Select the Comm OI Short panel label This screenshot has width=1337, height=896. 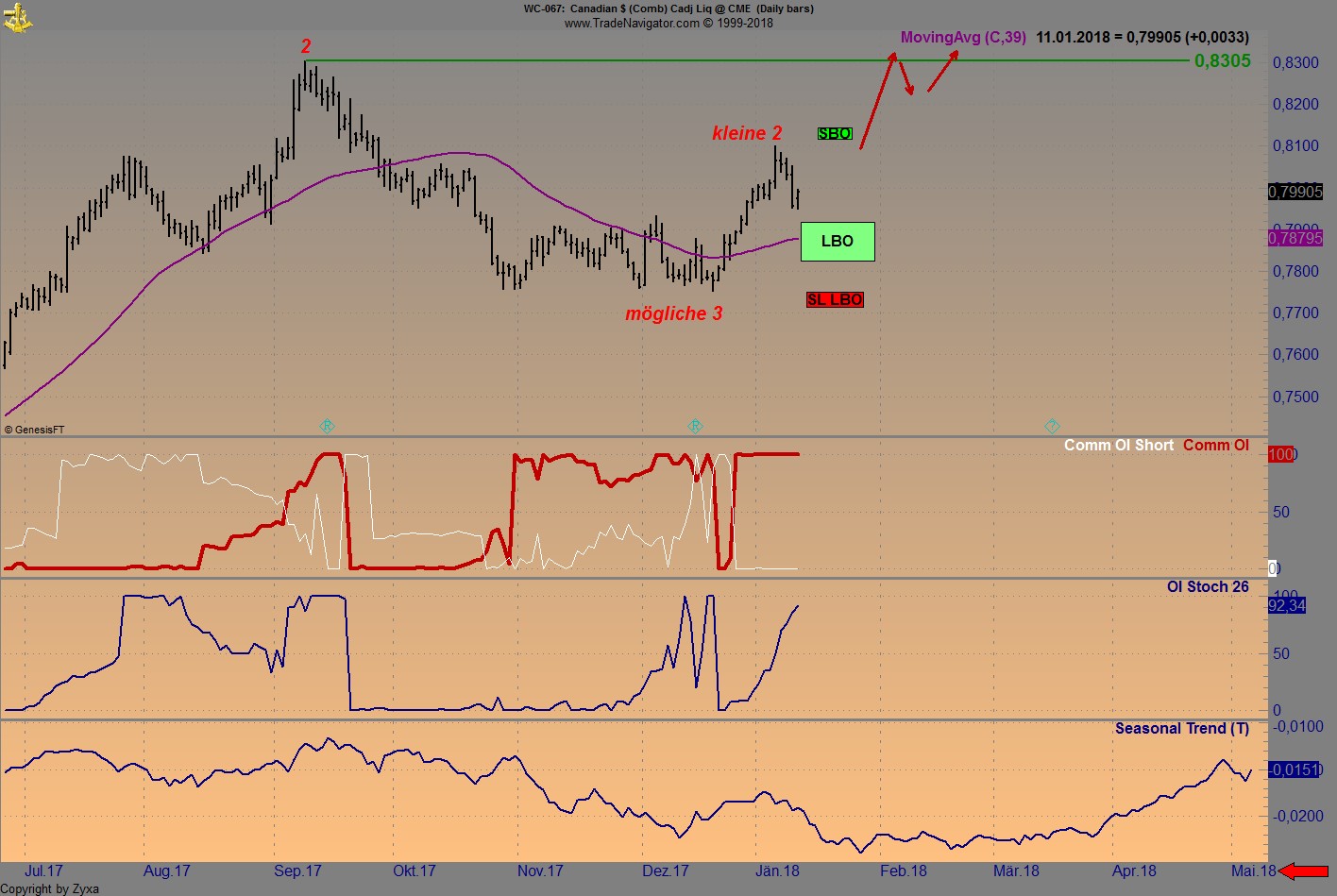click(1118, 445)
